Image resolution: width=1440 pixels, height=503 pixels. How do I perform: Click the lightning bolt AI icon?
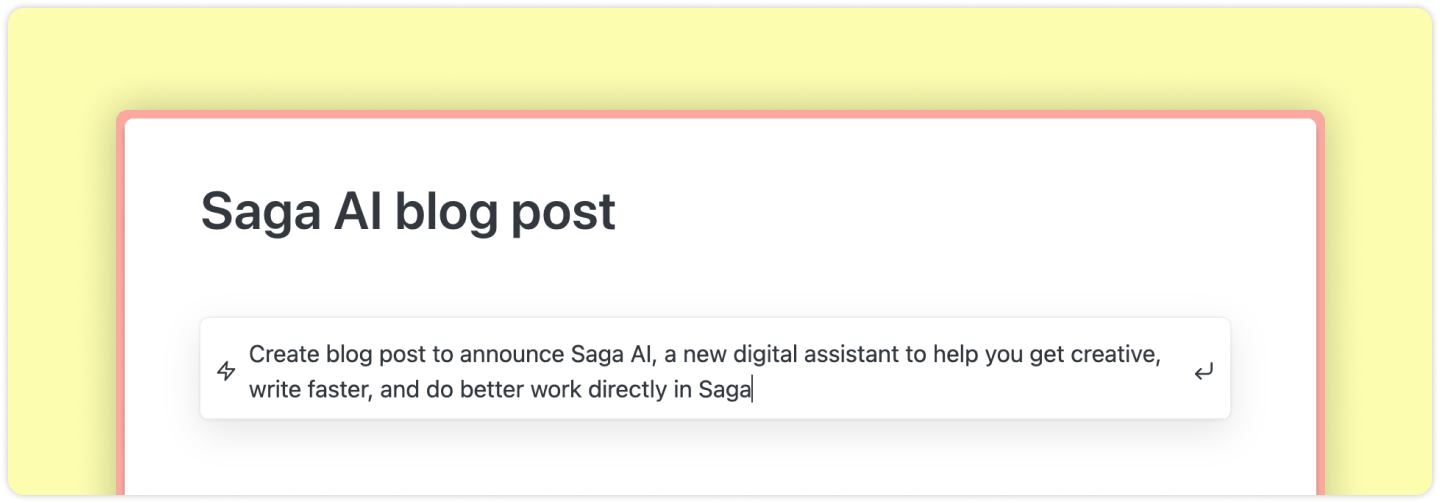point(226,372)
